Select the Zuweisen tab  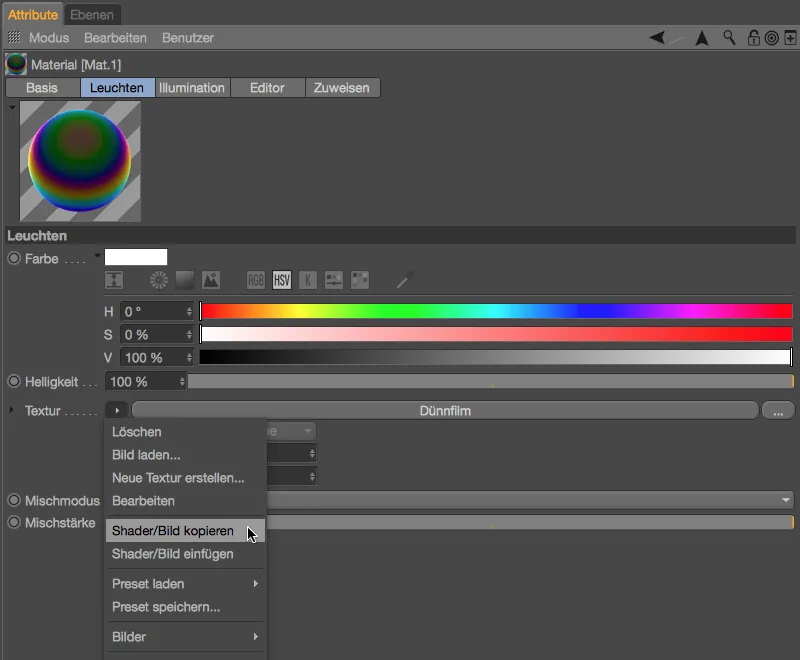tap(342, 88)
